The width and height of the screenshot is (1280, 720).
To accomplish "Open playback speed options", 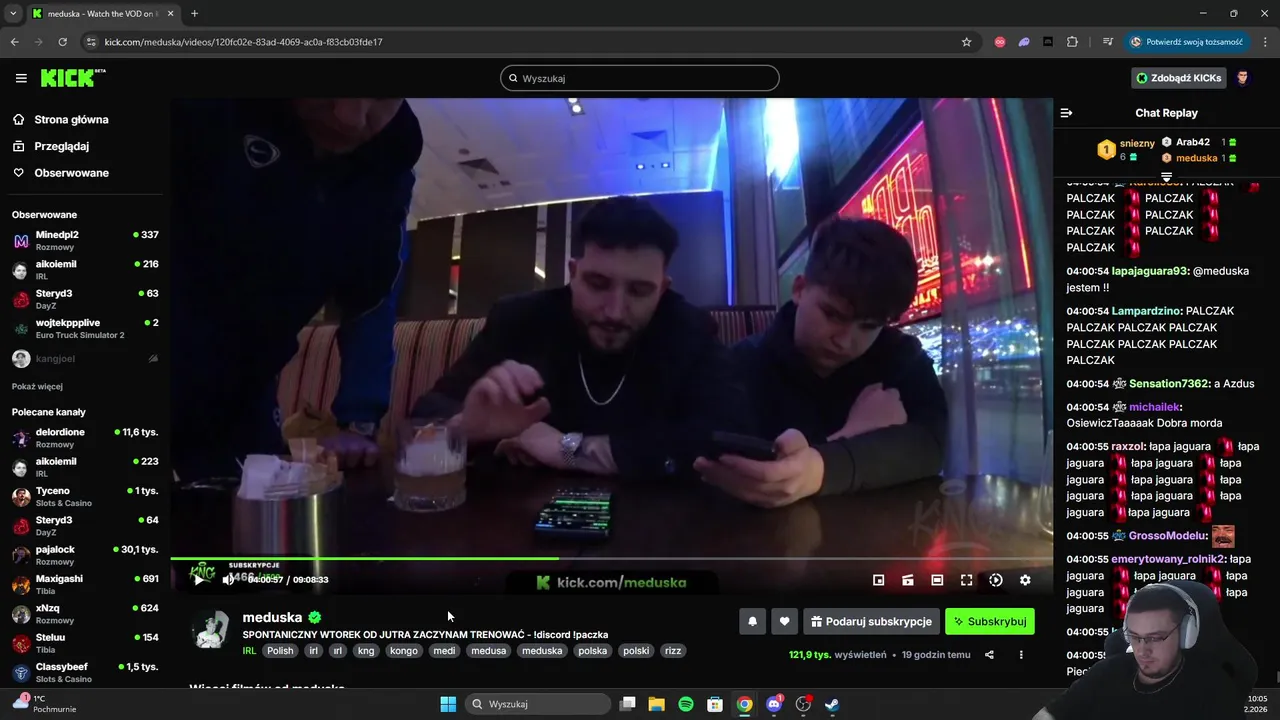I will coord(996,580).
